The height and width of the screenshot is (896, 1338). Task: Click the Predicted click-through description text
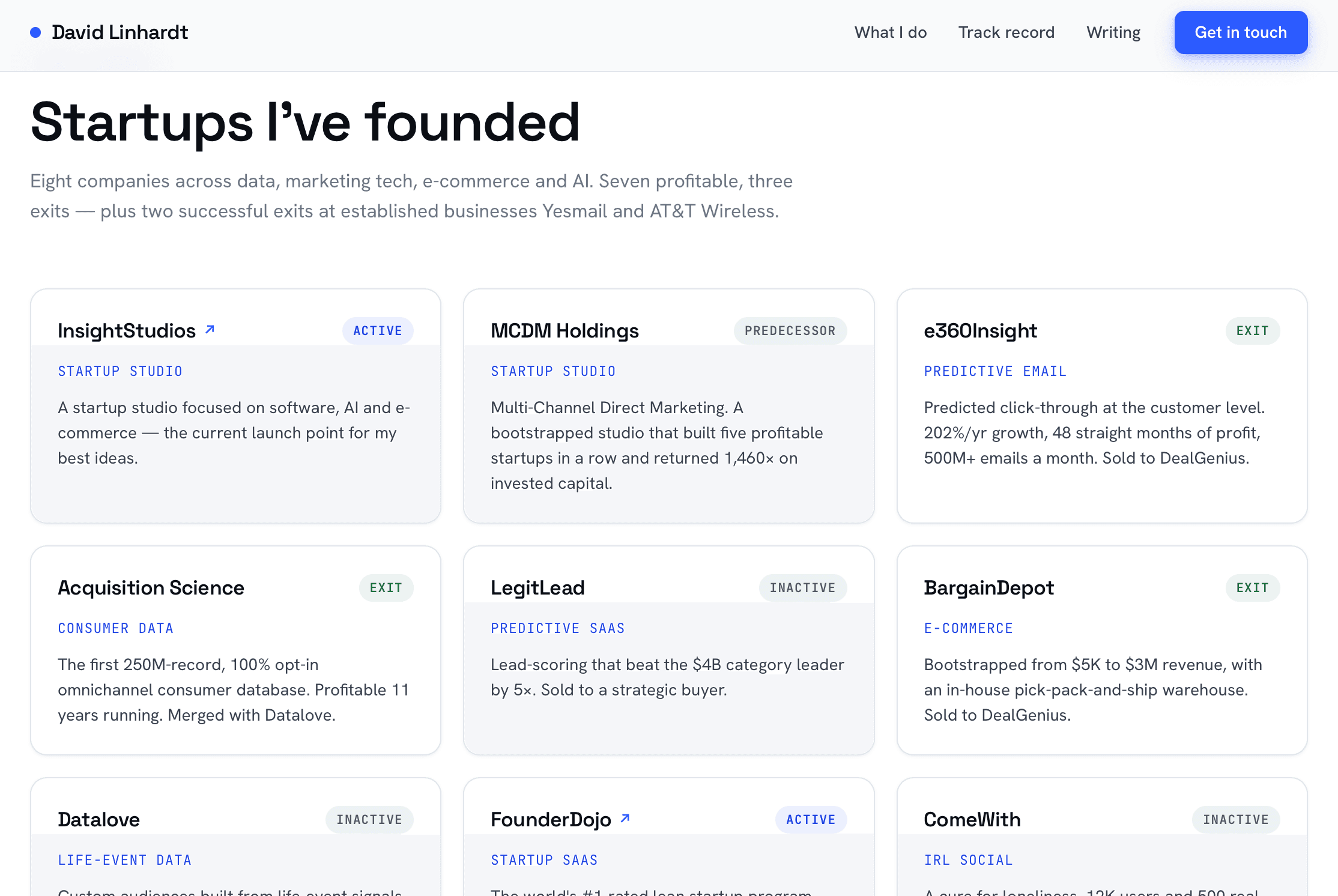click(x=1094, y=433)
